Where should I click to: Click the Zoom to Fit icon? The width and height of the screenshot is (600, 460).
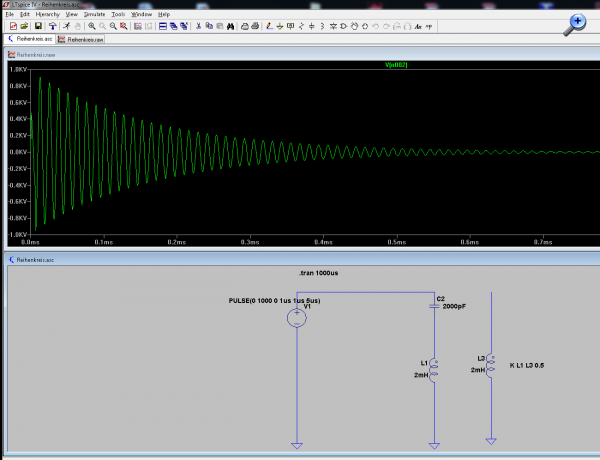[124, 26]
